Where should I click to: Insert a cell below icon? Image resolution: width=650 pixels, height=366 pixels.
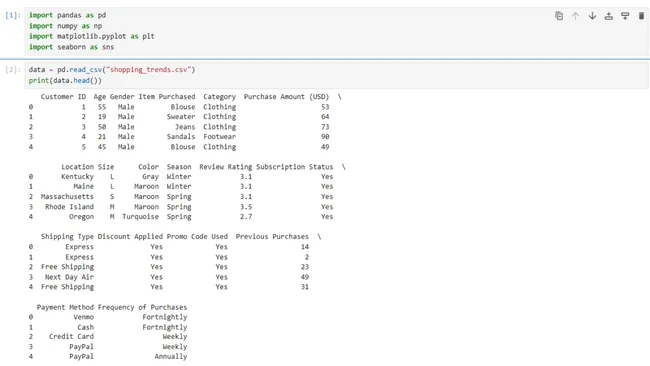pos(625,16)
